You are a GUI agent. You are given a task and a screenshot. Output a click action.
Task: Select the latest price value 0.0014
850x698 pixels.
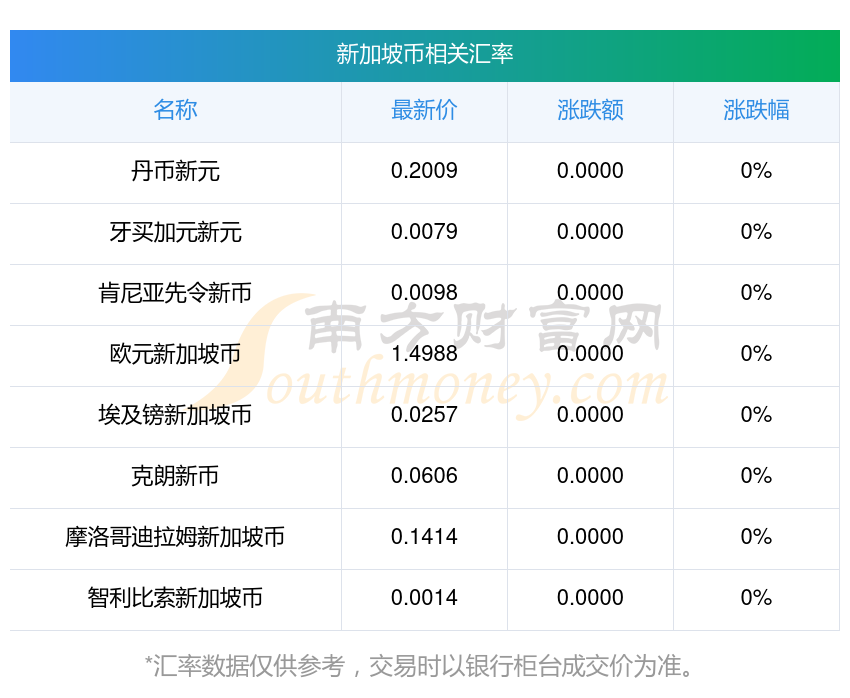[424, 598]
